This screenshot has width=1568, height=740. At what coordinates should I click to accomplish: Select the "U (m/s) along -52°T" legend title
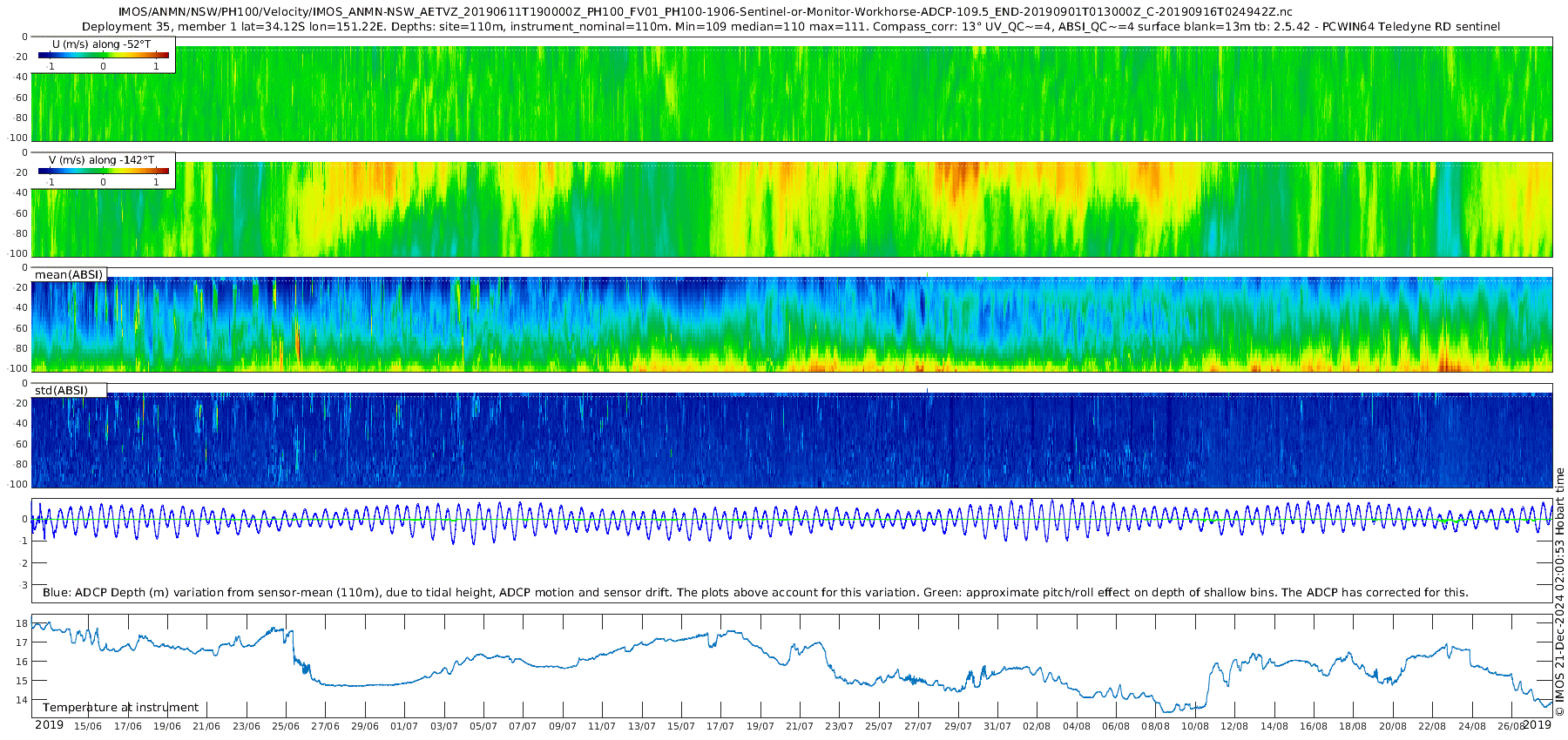(101, 44)
